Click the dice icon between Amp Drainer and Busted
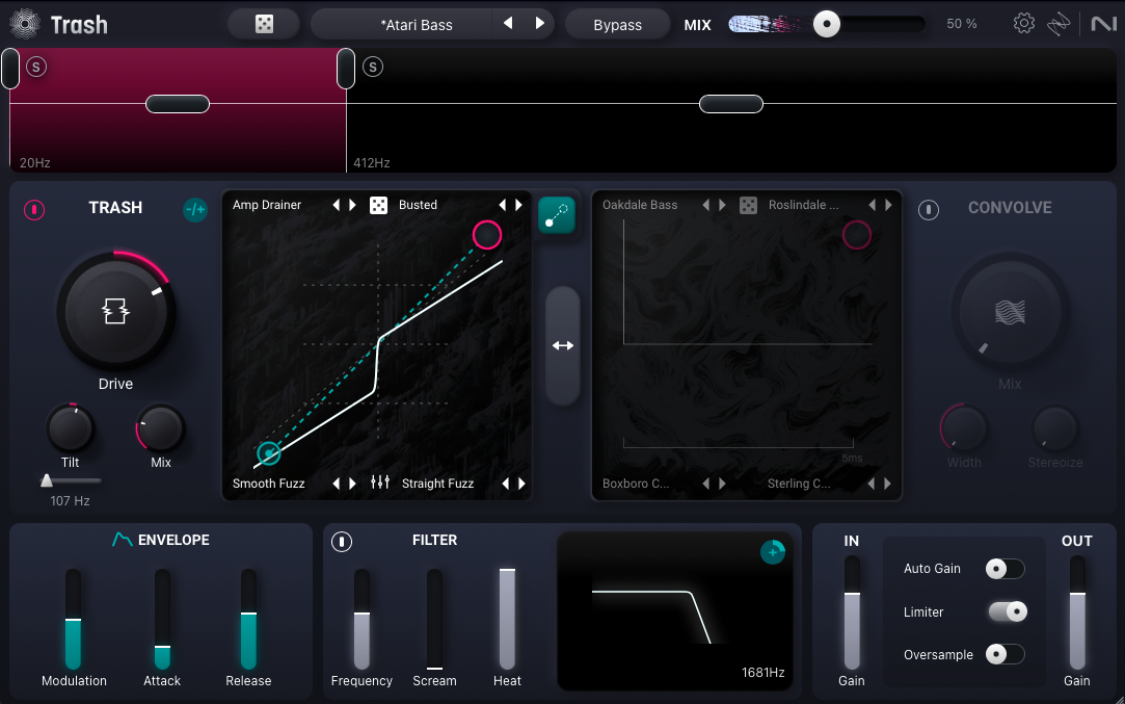 [379, 205]
